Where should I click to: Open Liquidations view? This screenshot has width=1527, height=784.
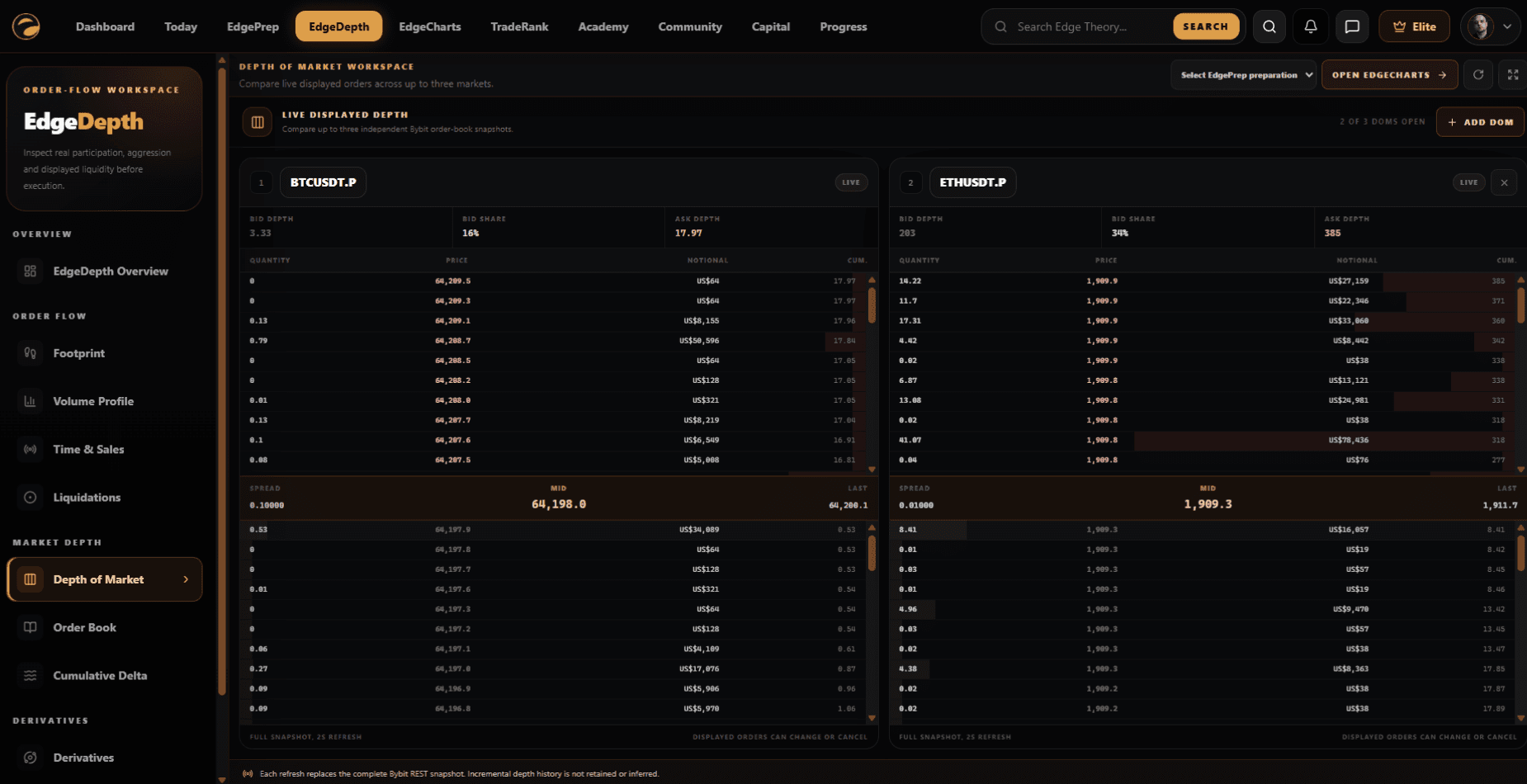[x=104, y=498]
